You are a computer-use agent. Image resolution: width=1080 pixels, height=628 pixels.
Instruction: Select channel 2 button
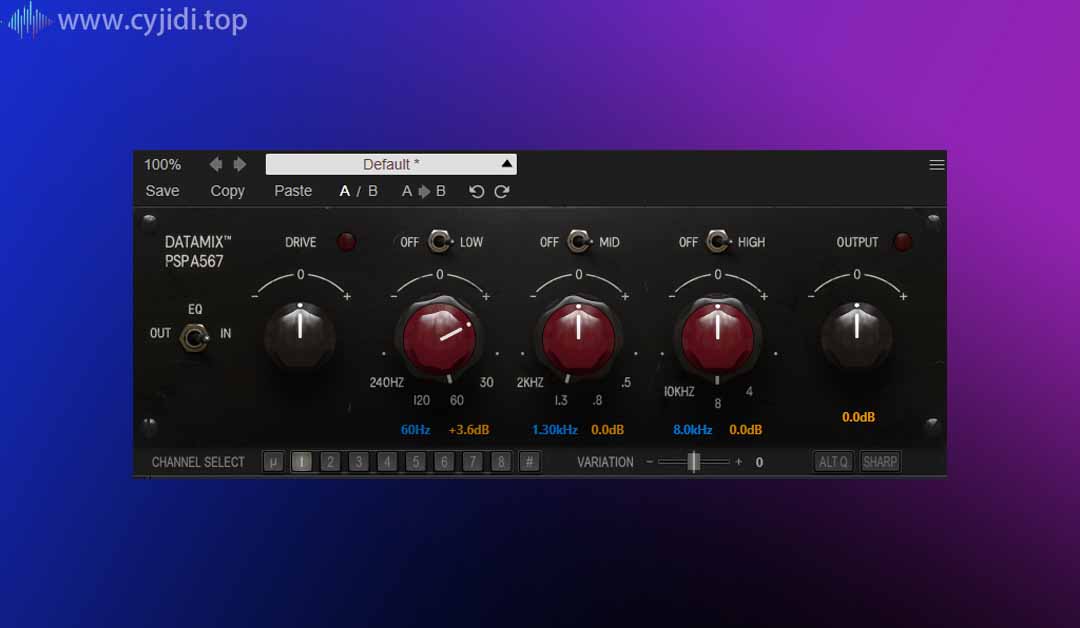tap(330, 462)
